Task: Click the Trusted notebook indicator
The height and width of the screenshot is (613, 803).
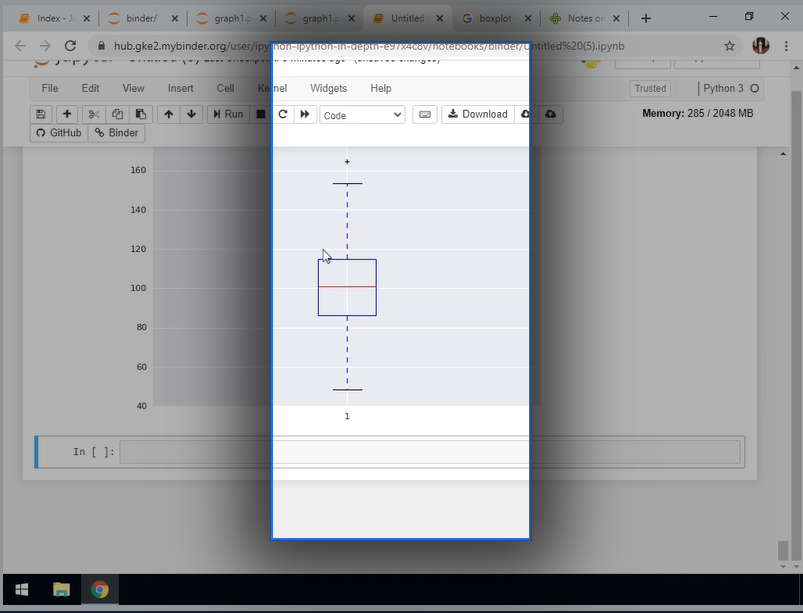Action: click(650, 89)
